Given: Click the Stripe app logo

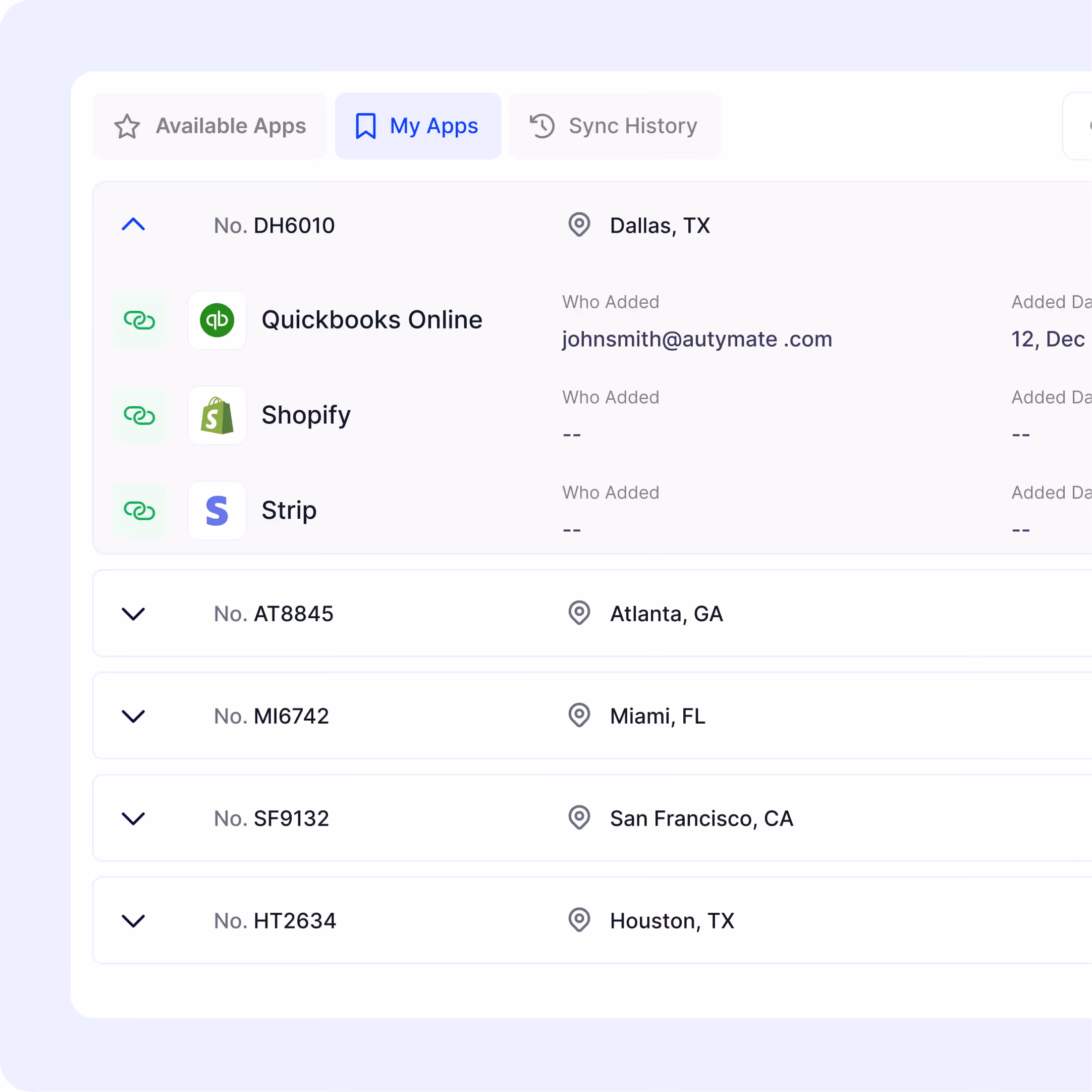Looking at the screenshot, I should tap(217, 510).
